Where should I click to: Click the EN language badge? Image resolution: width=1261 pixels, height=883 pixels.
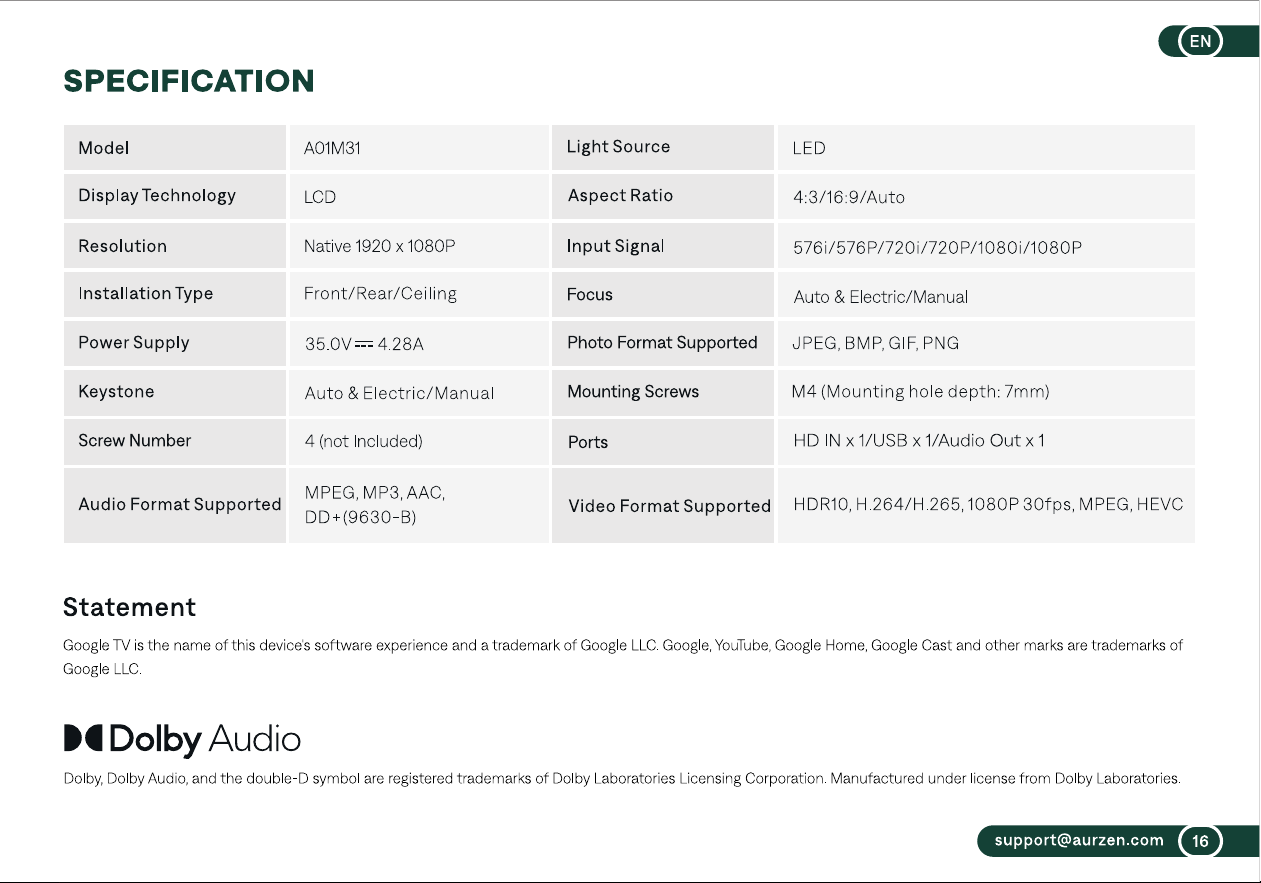(1201, 41)
